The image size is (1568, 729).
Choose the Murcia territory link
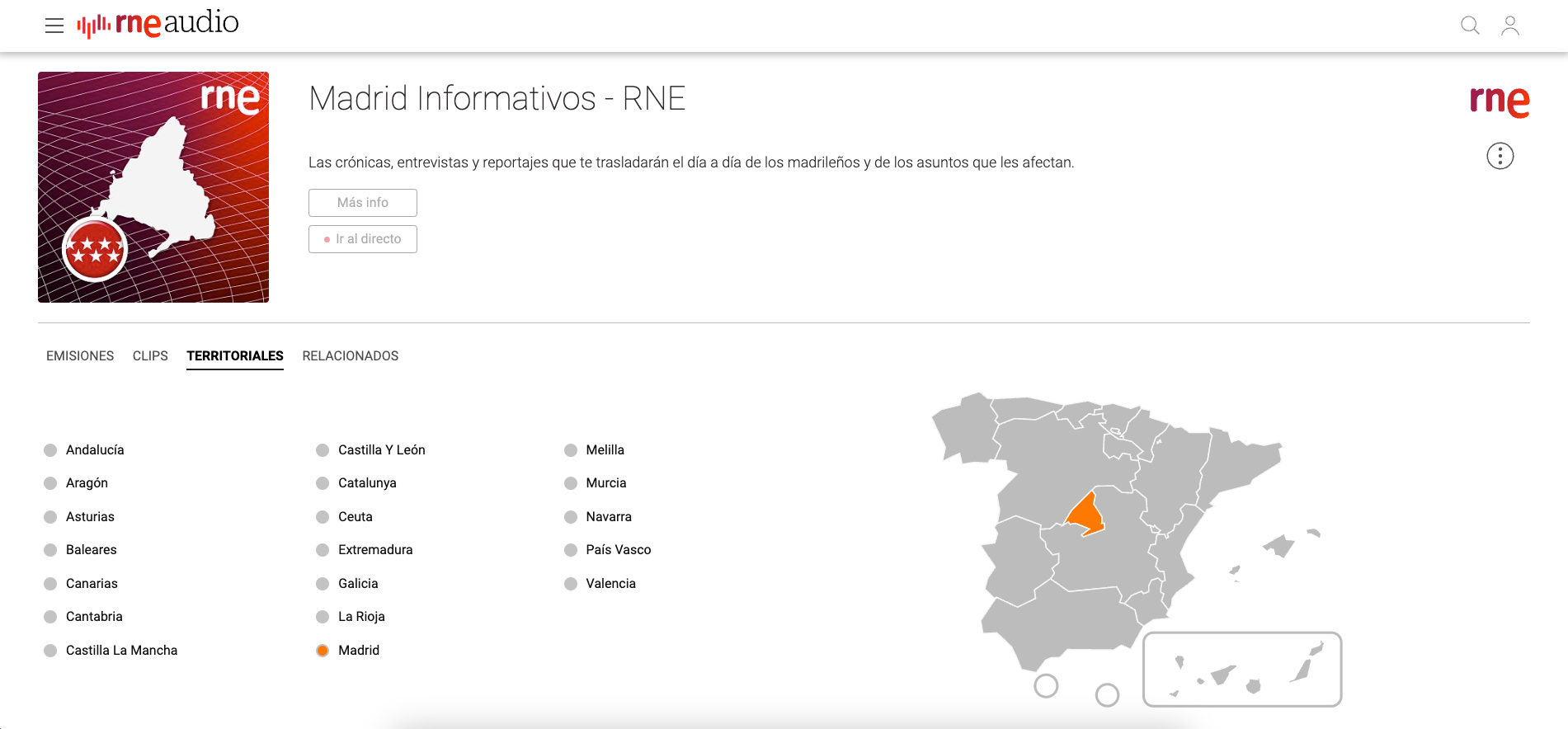606,483
